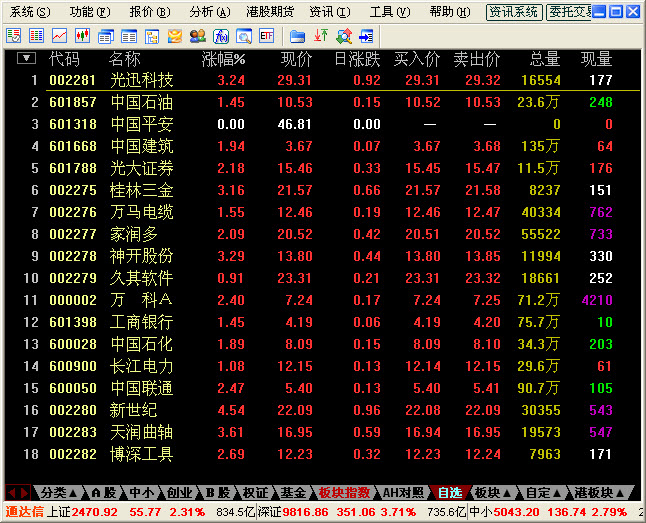Viewport: 646px width, 523px height.
Task: Switch to the 板块指数 tab
Action: point(344,493)
